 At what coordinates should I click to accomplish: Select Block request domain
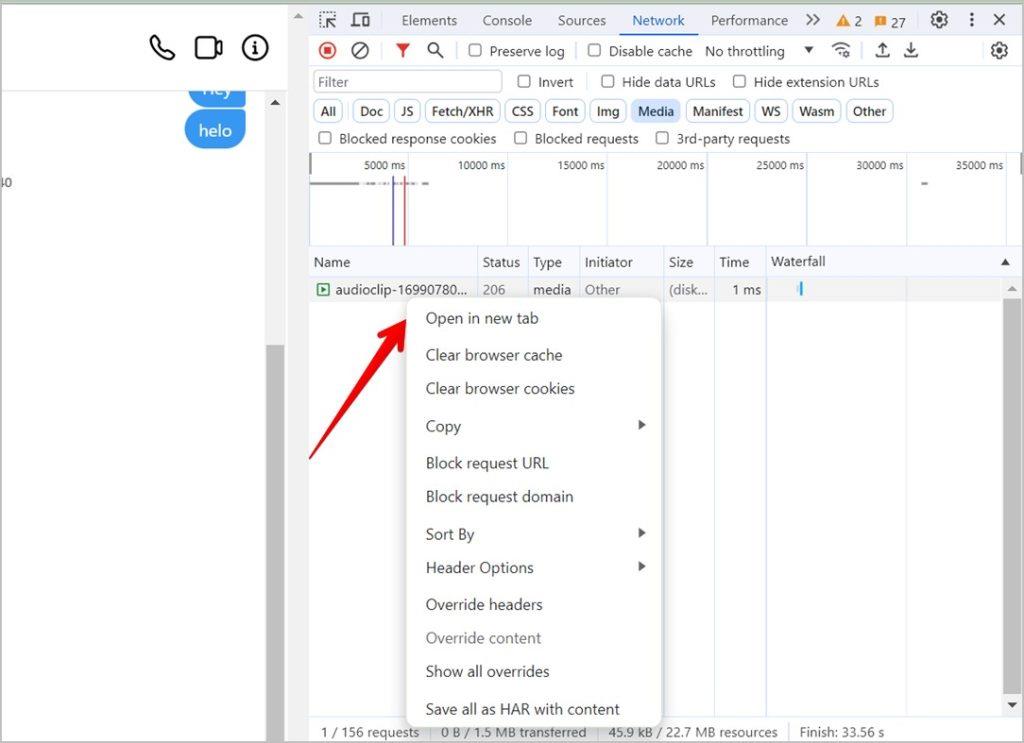500,497
